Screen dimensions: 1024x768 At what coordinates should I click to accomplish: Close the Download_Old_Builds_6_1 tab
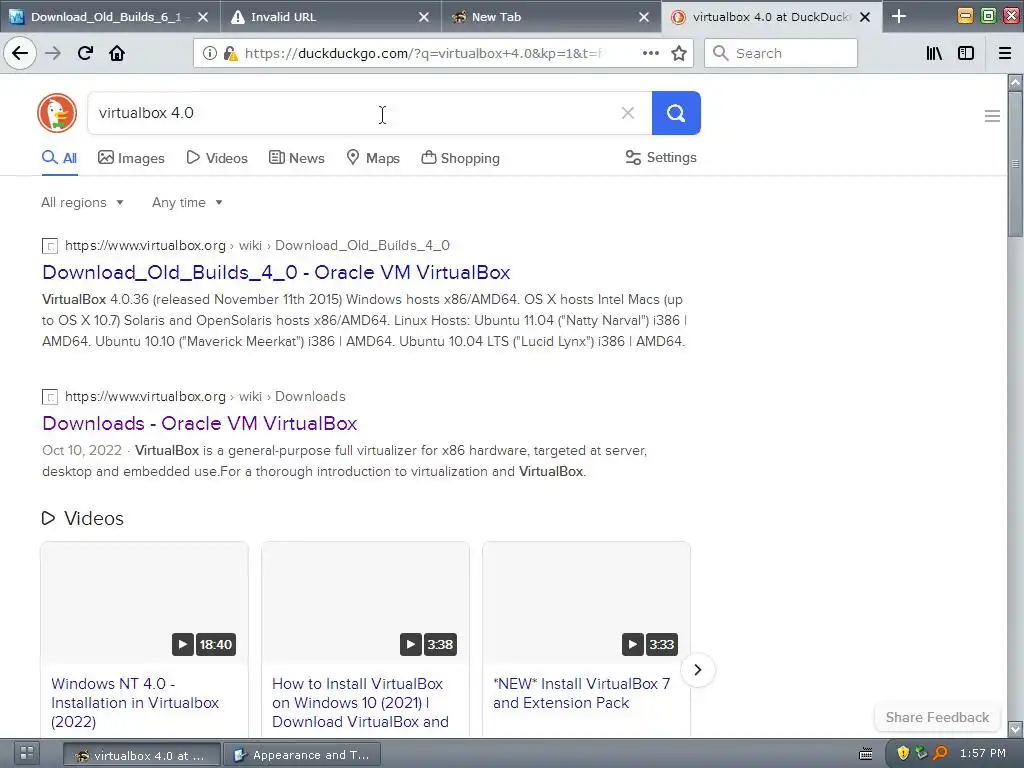click(203, 17)
